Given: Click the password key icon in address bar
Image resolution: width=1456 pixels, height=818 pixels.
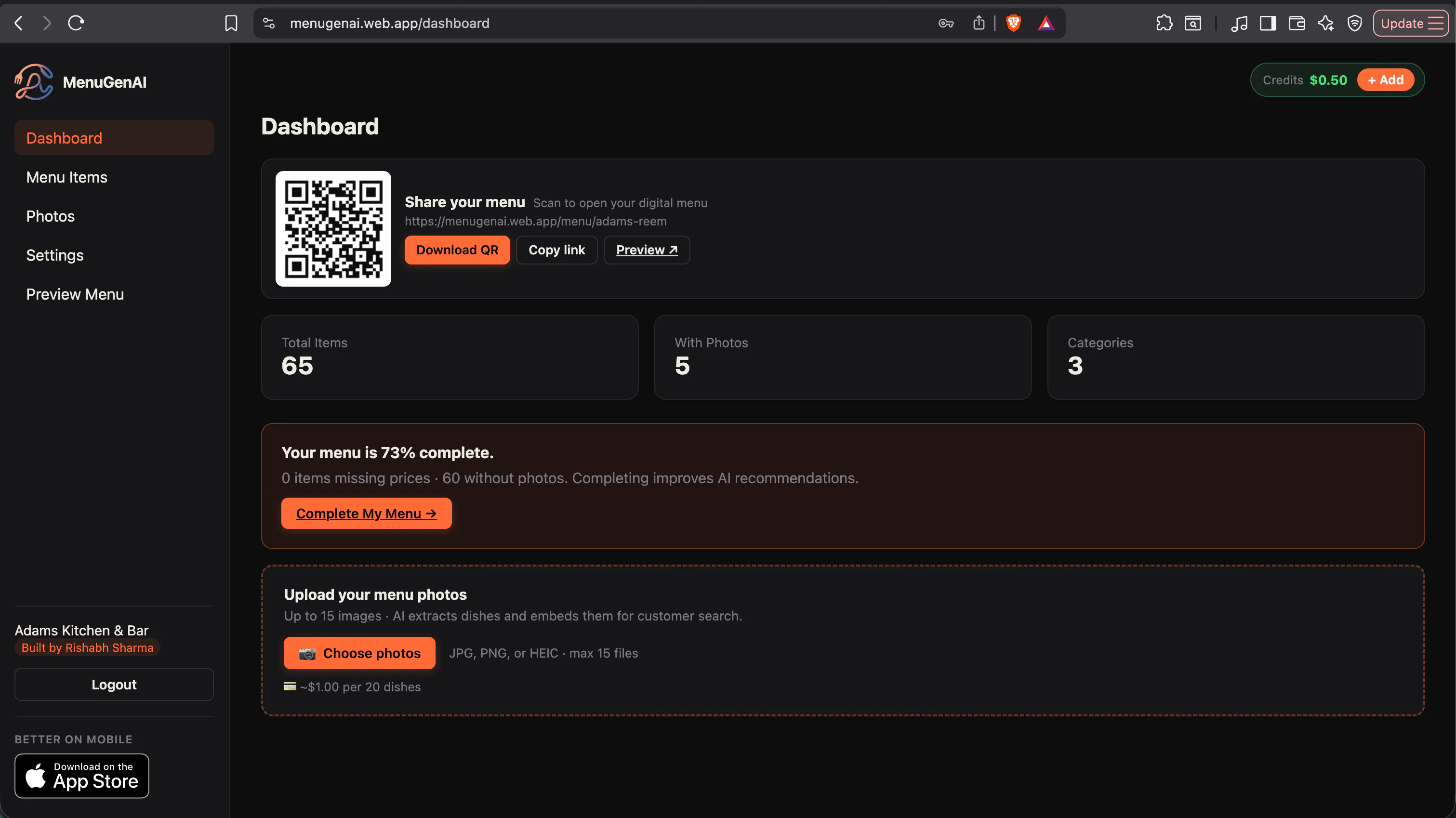Looking at the screenshot, I should click(946, 23).
